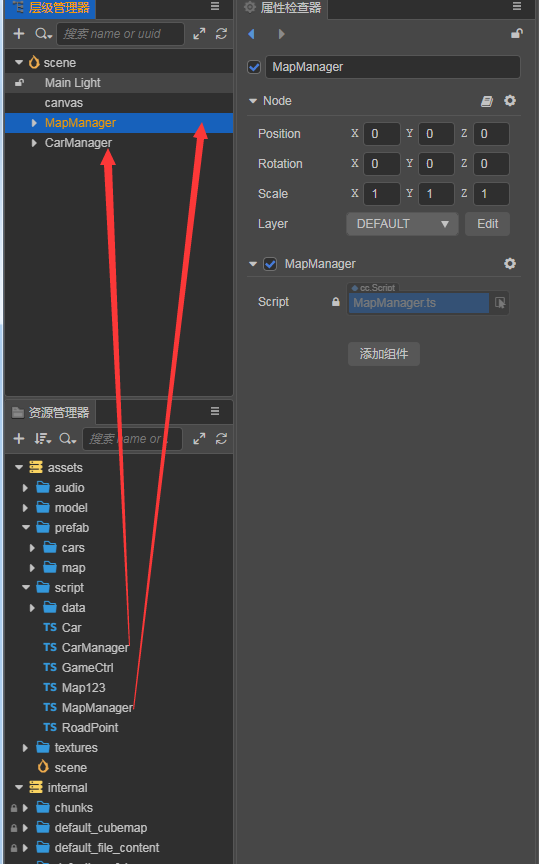539x864 pixels.
Task: Disable the MapManager component checkbox
Action: tap(270, 264)
